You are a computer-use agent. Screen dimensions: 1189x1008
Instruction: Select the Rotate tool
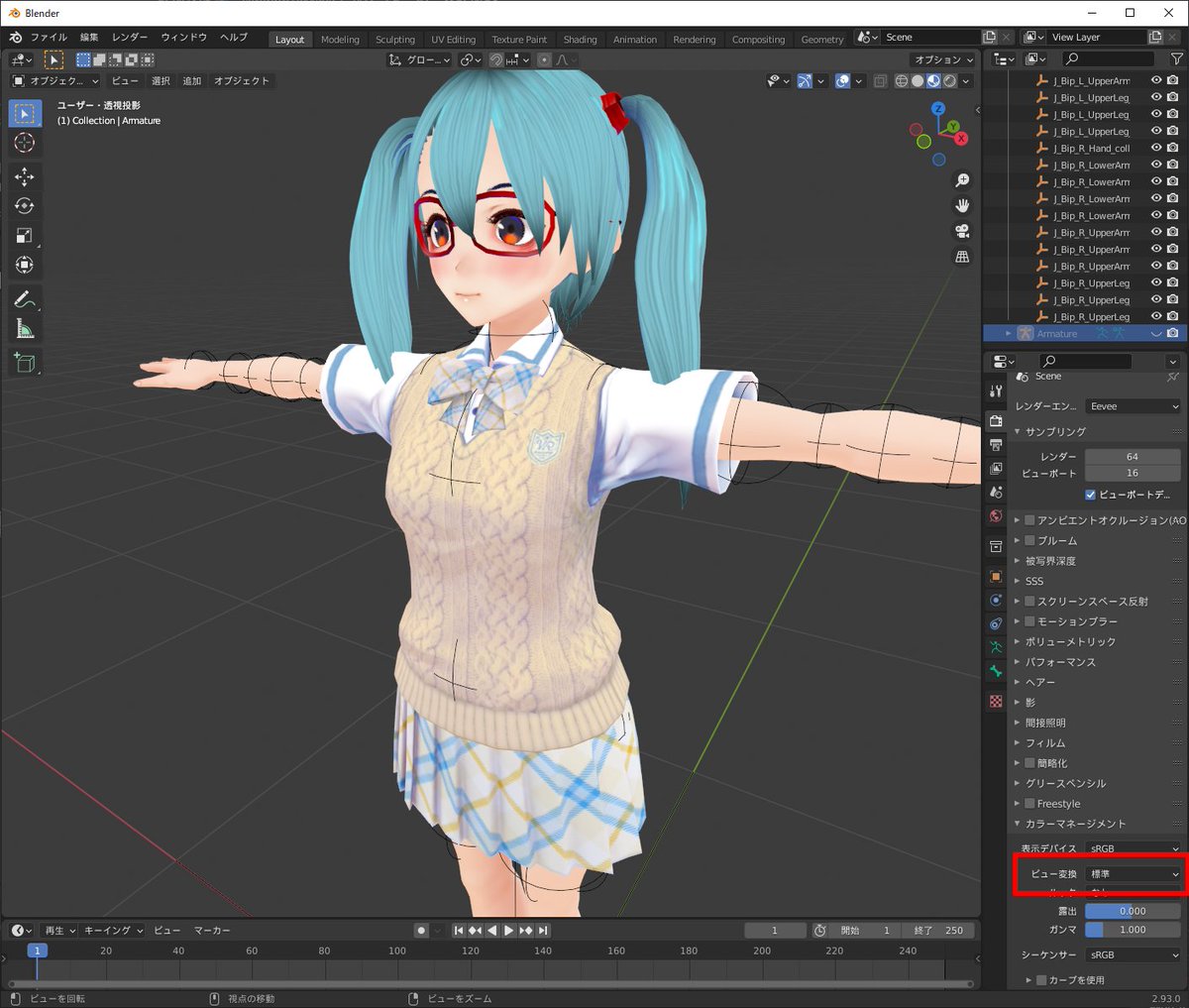25,206
